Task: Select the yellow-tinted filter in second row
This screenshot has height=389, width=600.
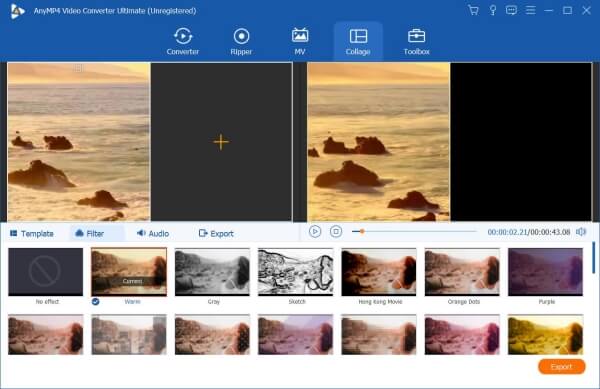Action: click(x=545, y=335)
